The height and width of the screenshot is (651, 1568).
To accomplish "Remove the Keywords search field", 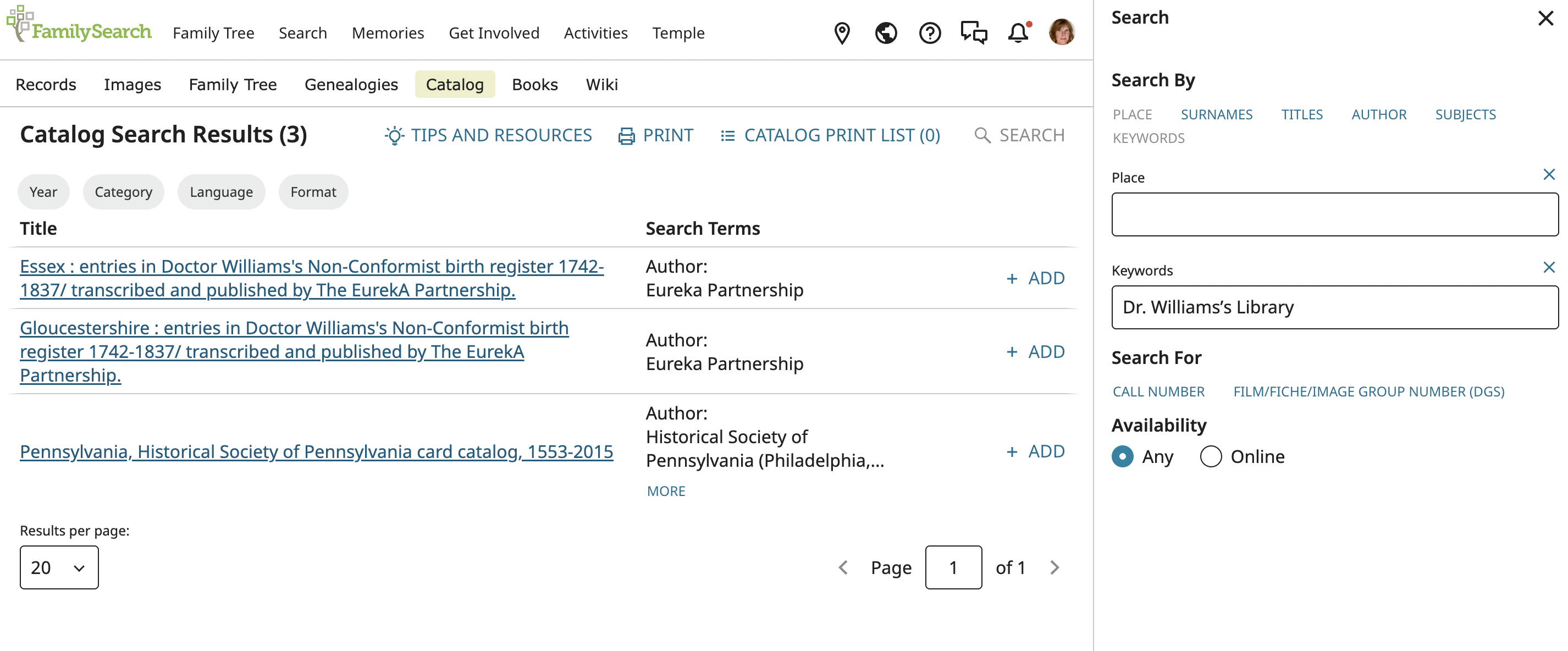I will click(1549, 267).
